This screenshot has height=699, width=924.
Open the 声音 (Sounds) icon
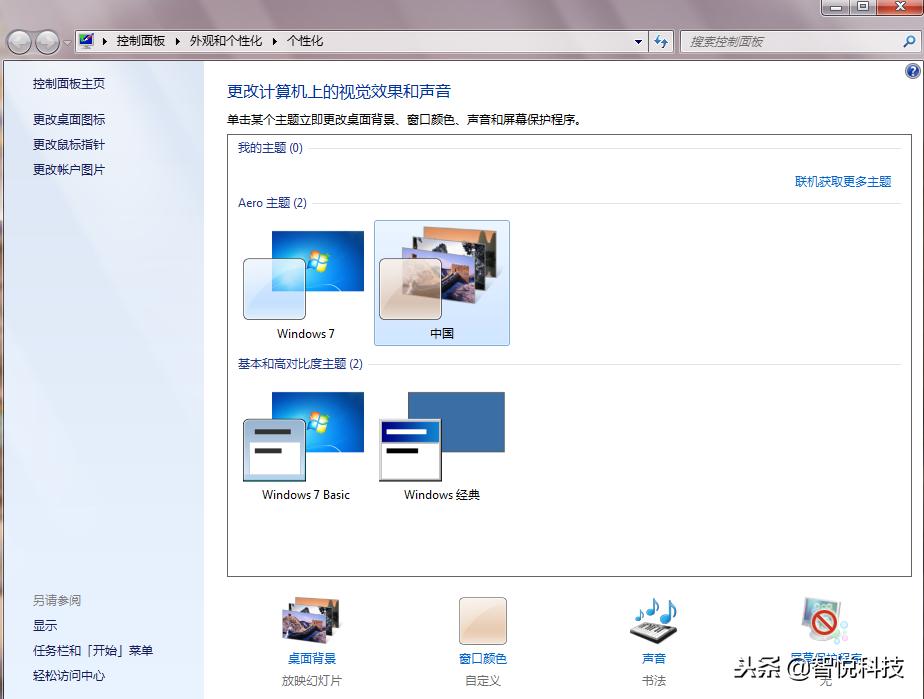point(653,620)
